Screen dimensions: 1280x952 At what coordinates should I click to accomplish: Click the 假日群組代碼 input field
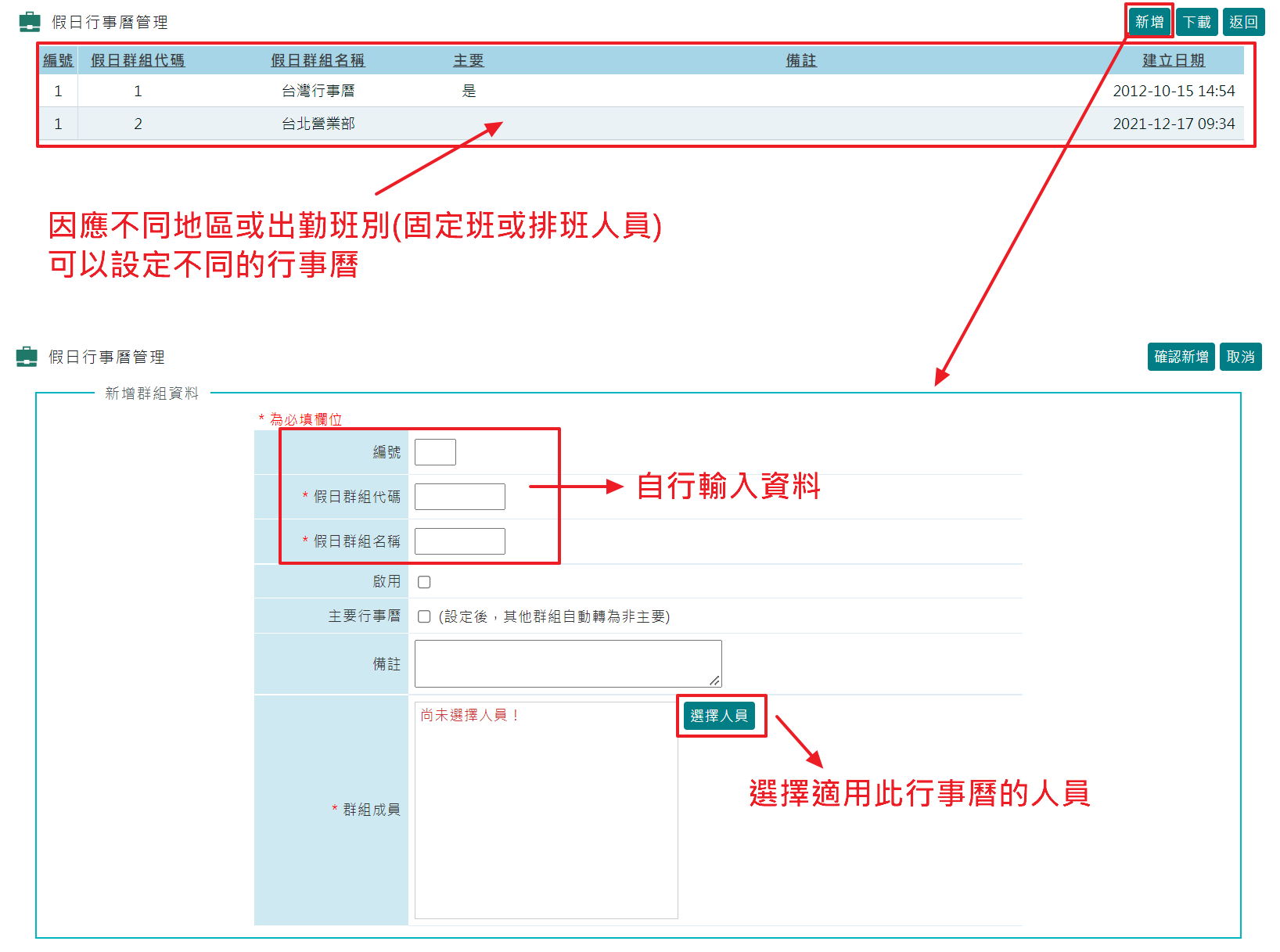click(460, 496)
